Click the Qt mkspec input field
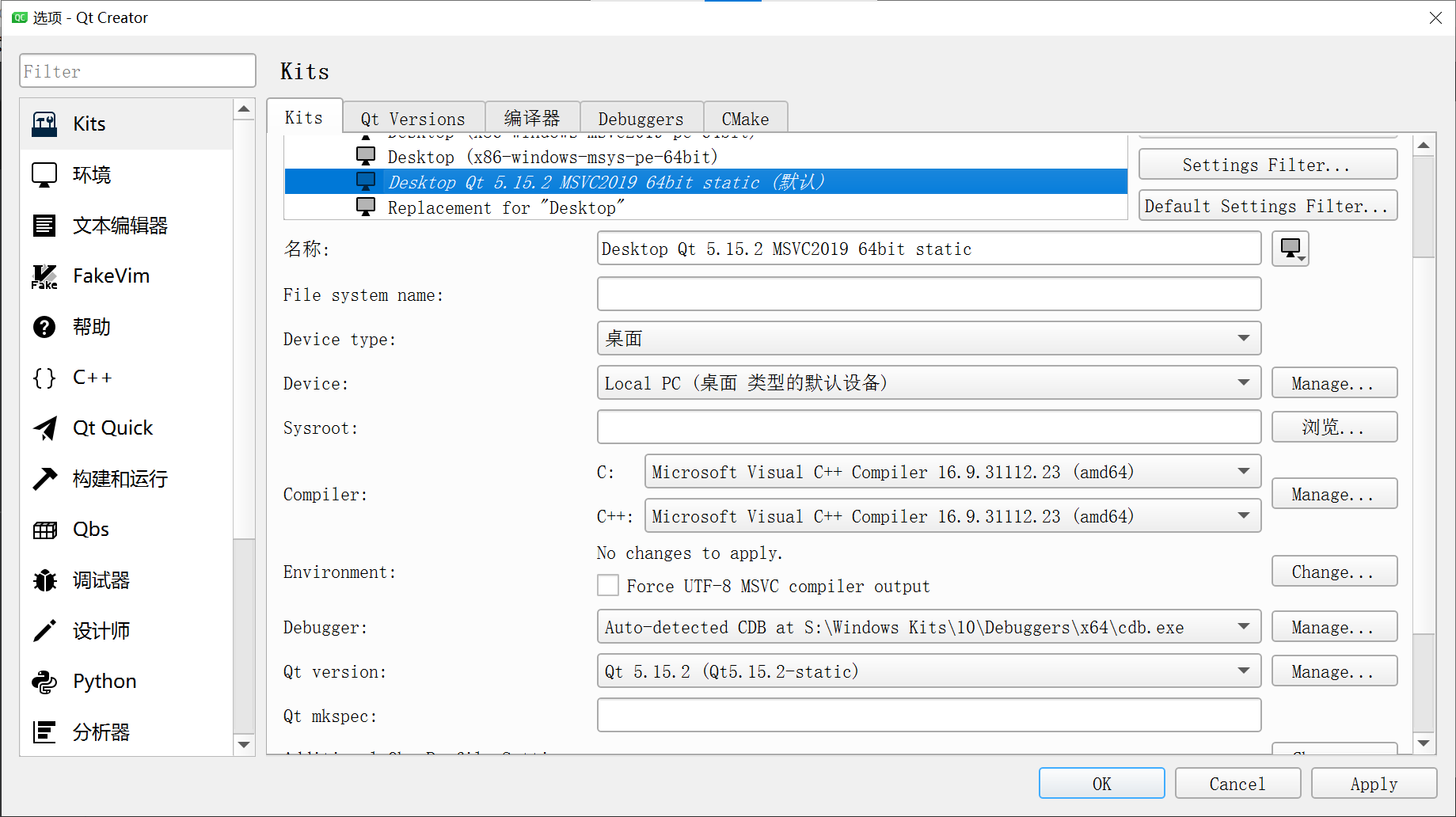Viewport: 1456px width, 817px height. (x=929, y=716)
